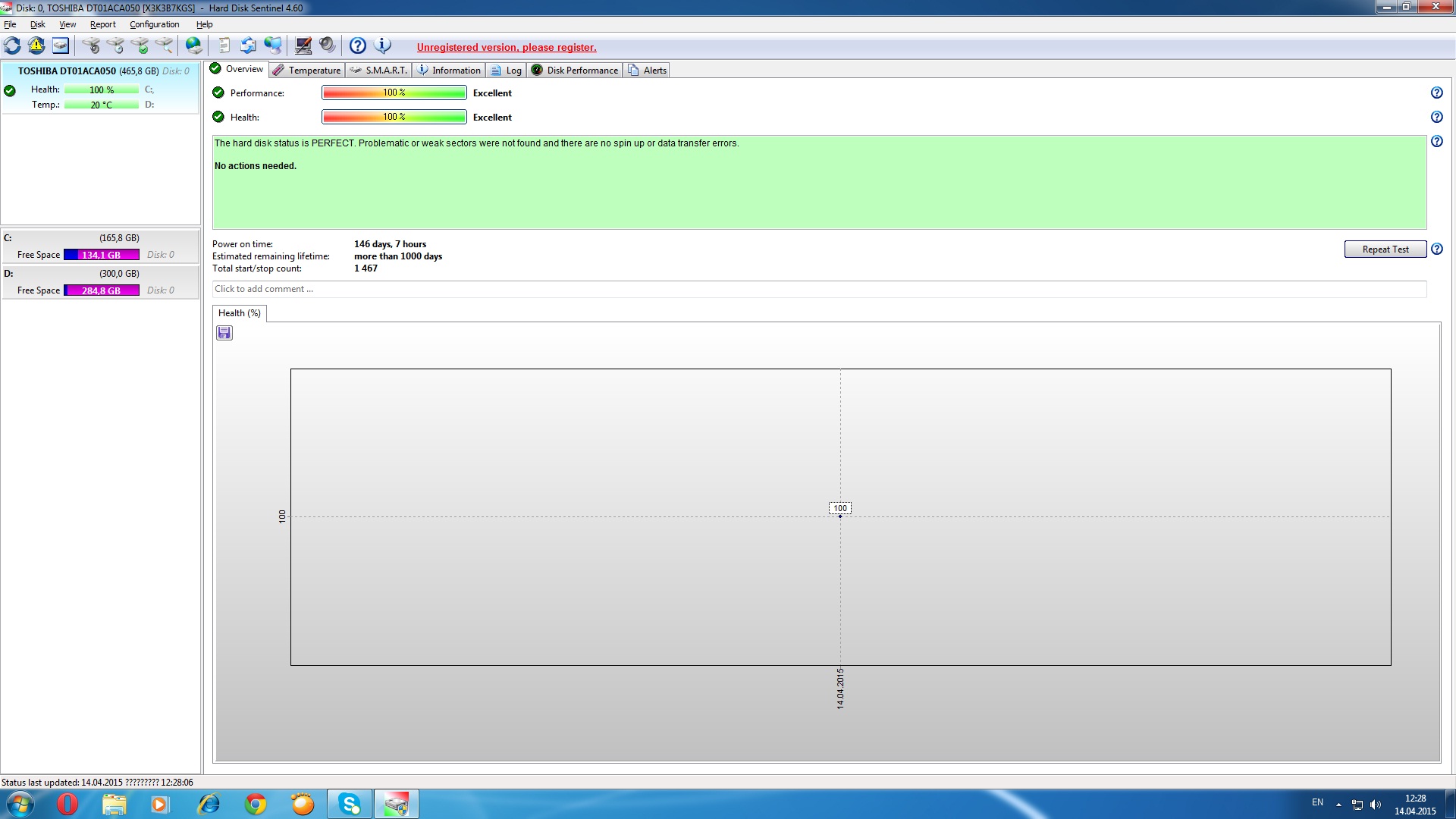Open help for Performance row
The image size is (1456, 819).
pos(1436,93)
